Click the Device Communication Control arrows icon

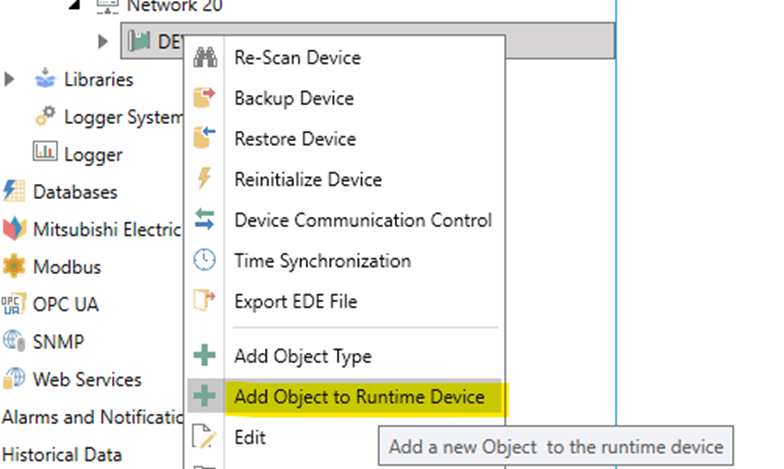tap(204, 220)
